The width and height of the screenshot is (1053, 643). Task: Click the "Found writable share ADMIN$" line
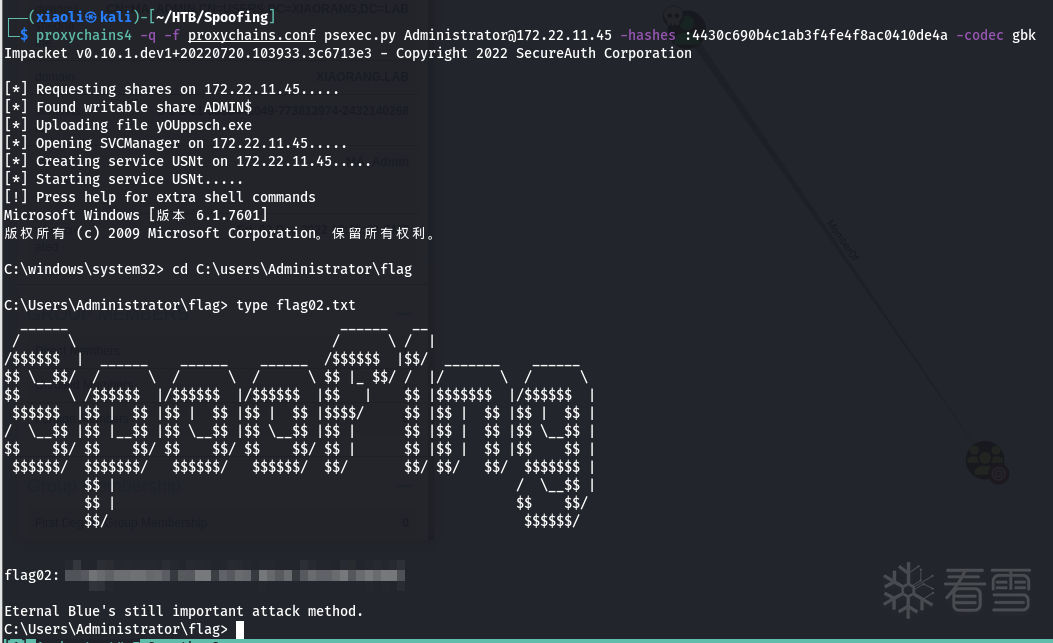point(128,108)
